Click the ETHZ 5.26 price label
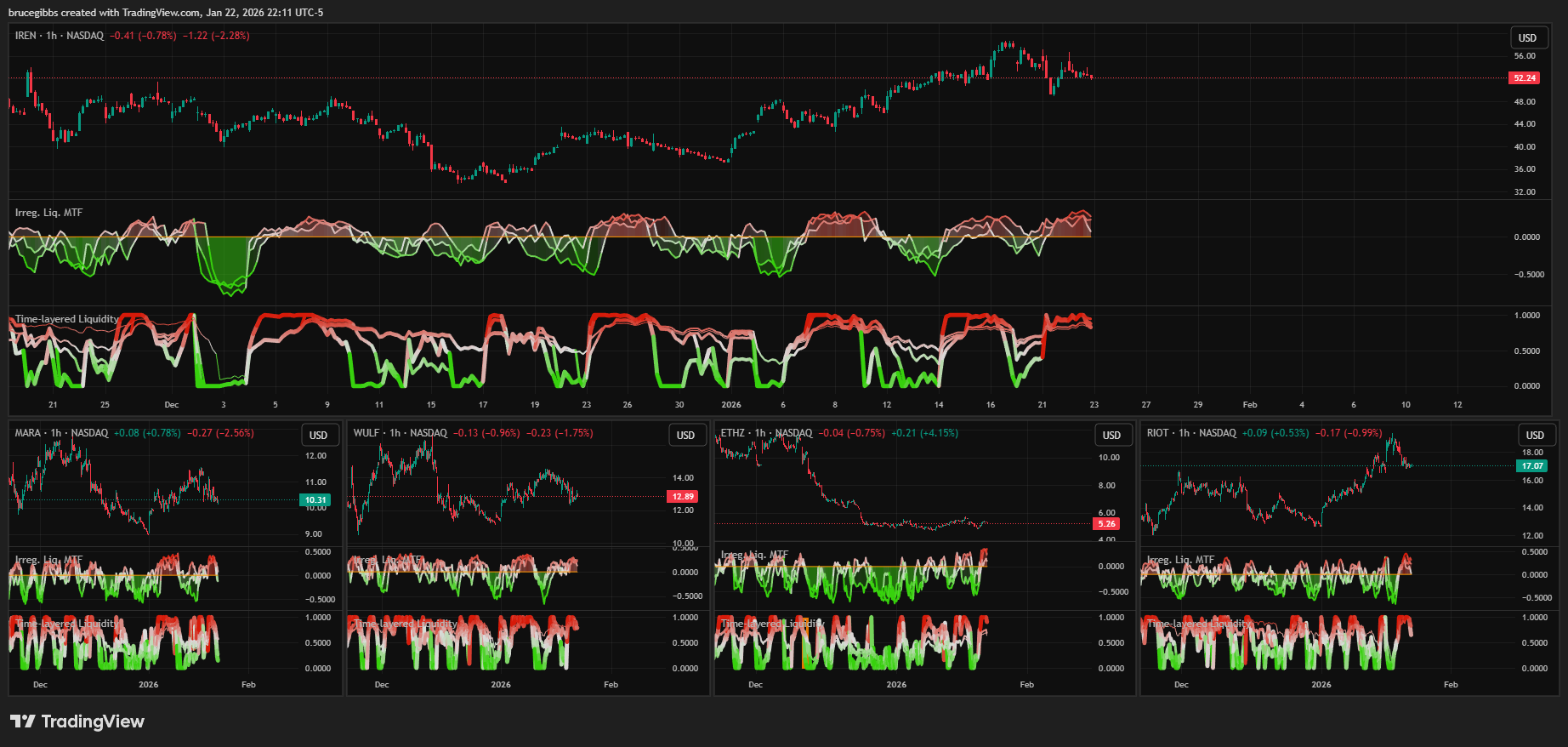The width and height of the screenshot is (1568, 747). coord(1106,524)
